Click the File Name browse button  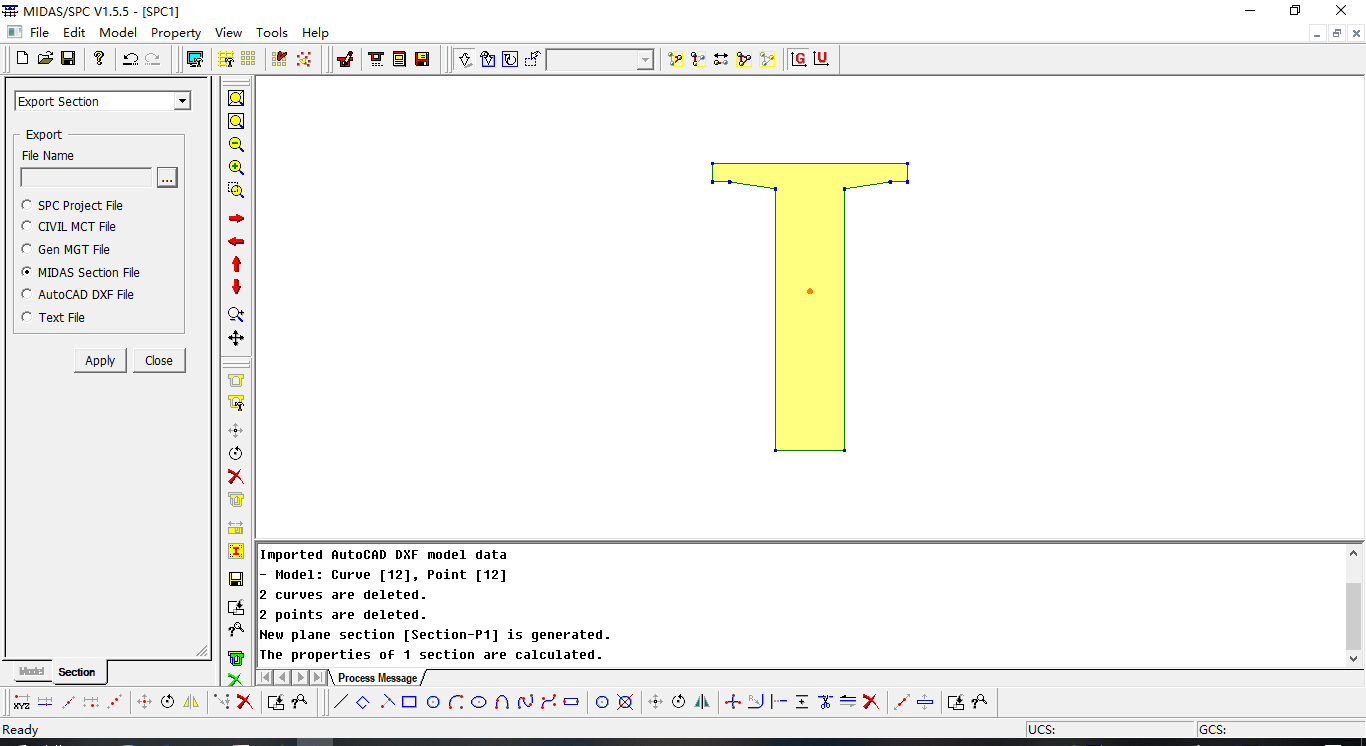click(x=167, y=178)
